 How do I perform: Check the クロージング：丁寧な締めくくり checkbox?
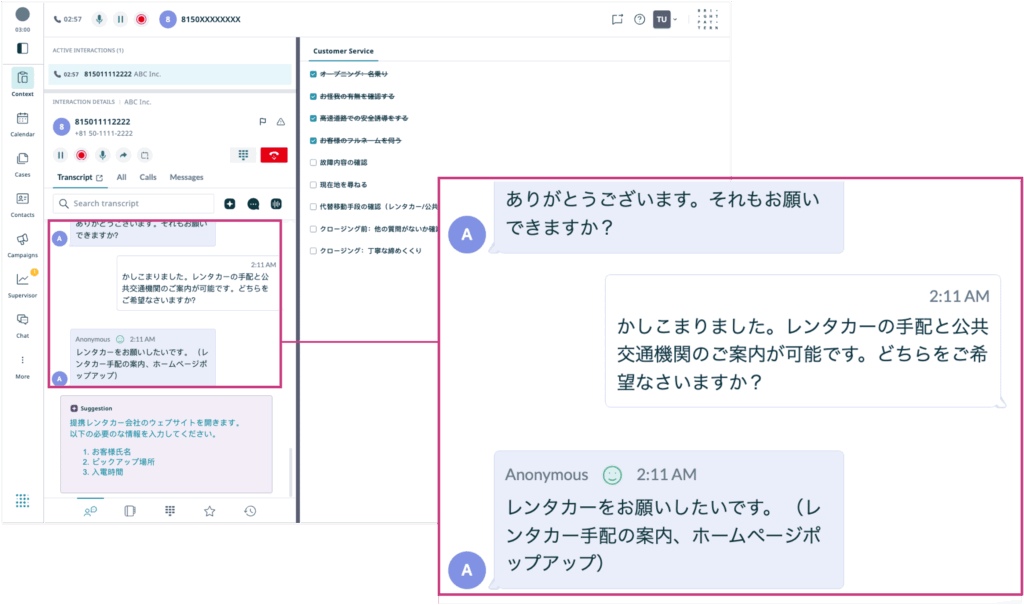[x=313, y=251]
